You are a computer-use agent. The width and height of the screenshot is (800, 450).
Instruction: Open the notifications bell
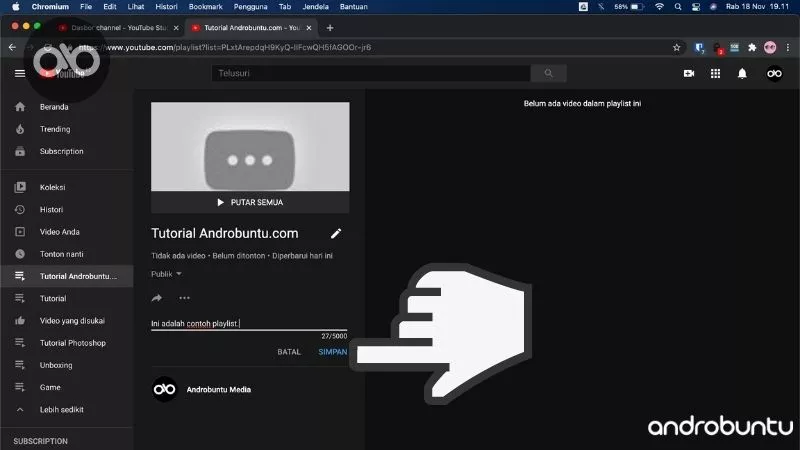coord(742,73)
